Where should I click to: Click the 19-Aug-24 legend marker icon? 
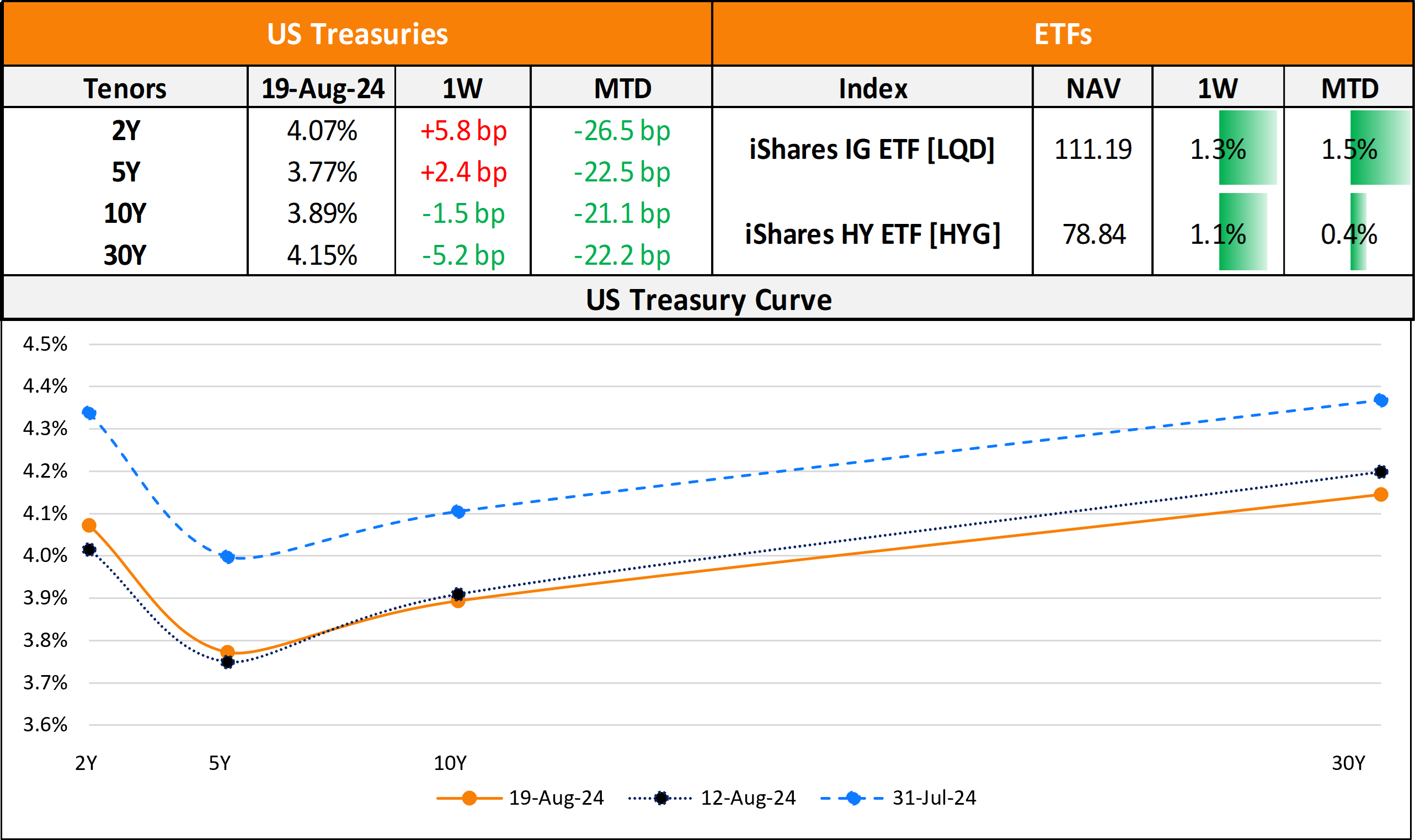[469, 798]
